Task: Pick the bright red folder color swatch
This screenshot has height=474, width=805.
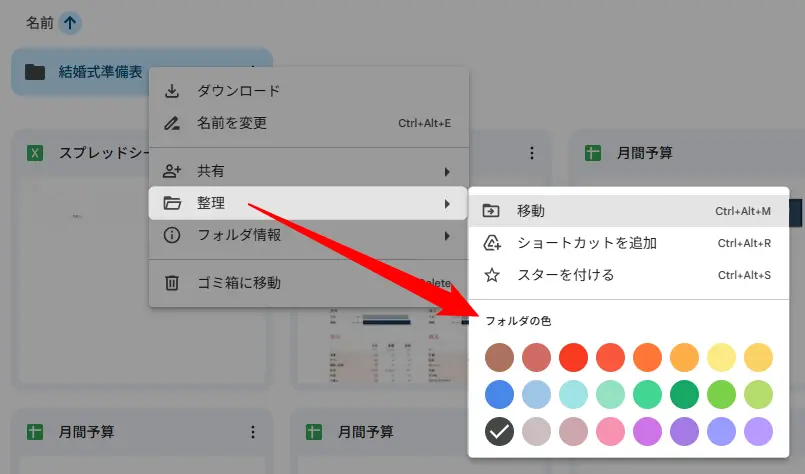Action: (573, 357)
